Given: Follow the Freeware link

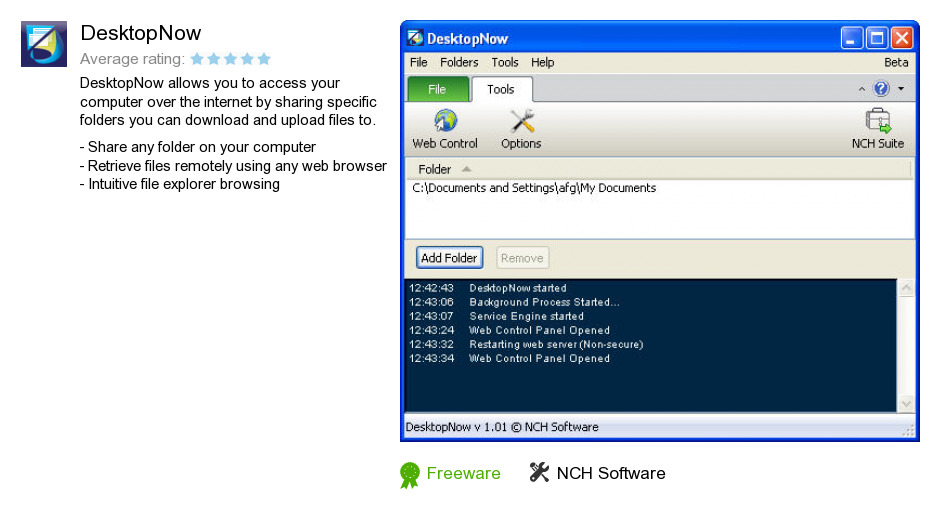Looking at the screenshot, I should pos(463,473).
